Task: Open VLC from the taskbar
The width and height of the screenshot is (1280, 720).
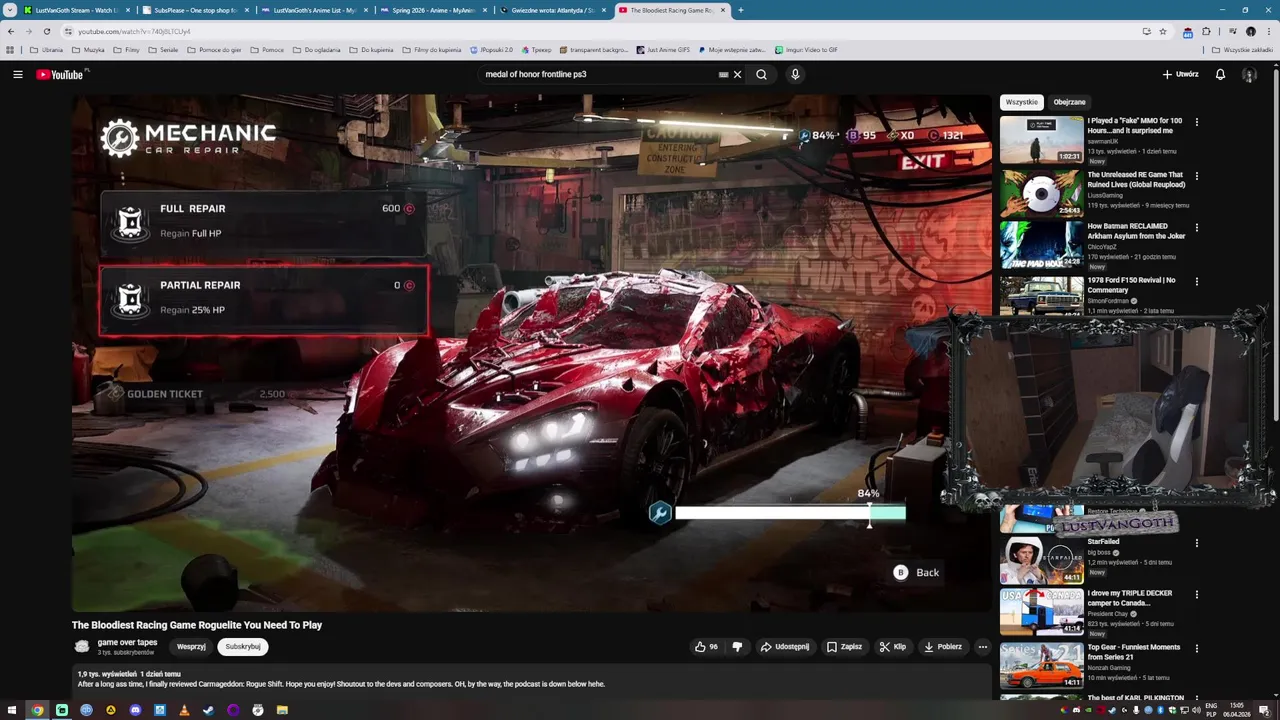Action: point(184,710)
